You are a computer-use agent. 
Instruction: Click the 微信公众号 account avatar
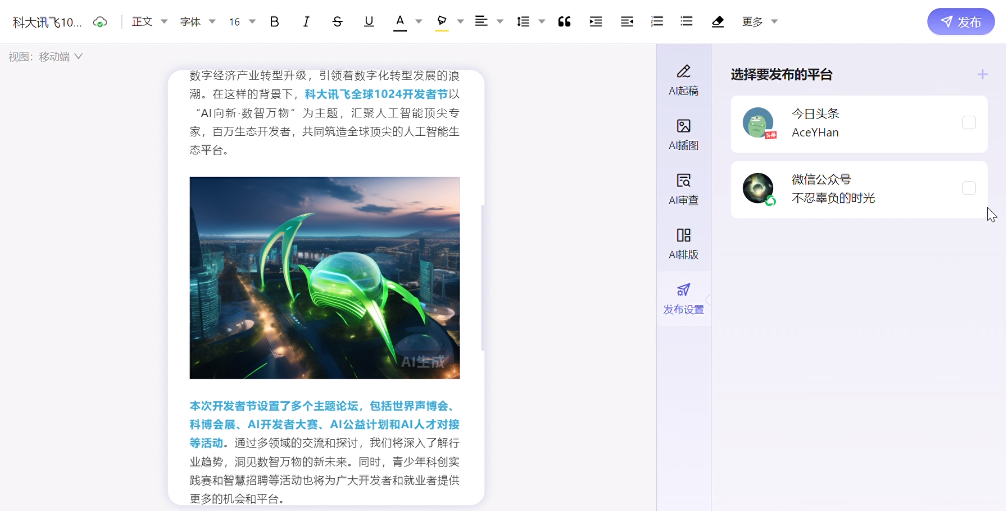click(x=758, y=188)
